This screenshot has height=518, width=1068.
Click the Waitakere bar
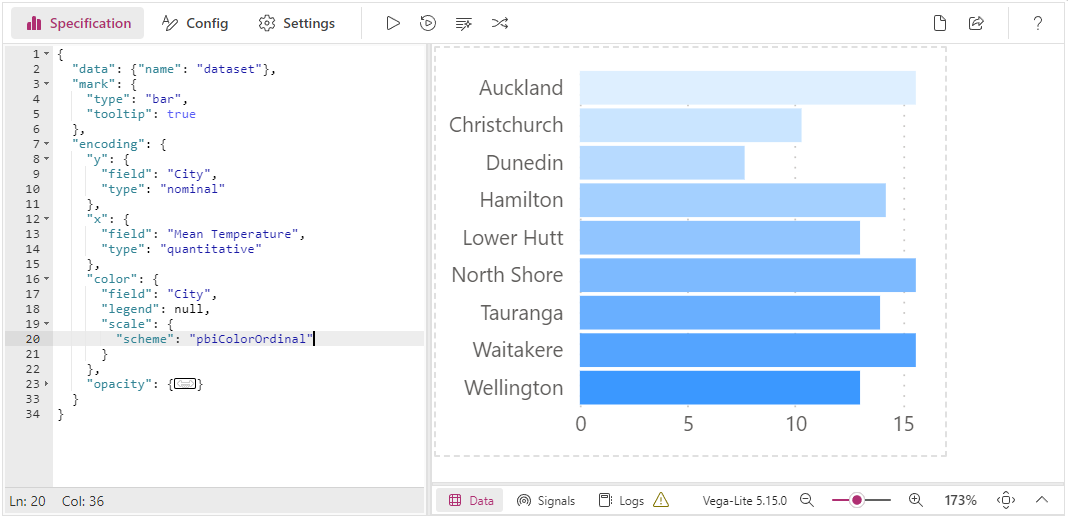[x=747, y=350]
